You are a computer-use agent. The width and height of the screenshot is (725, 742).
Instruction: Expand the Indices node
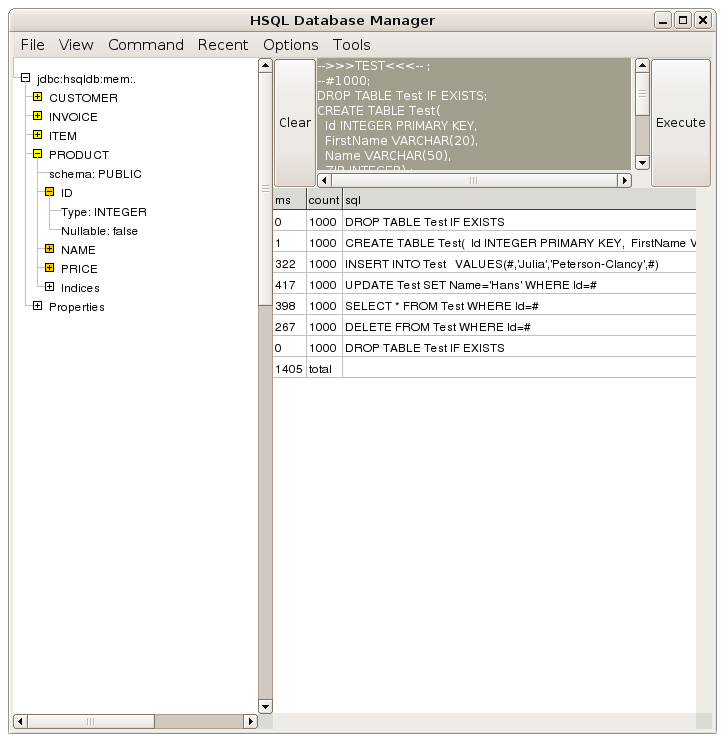pos(49,287)
